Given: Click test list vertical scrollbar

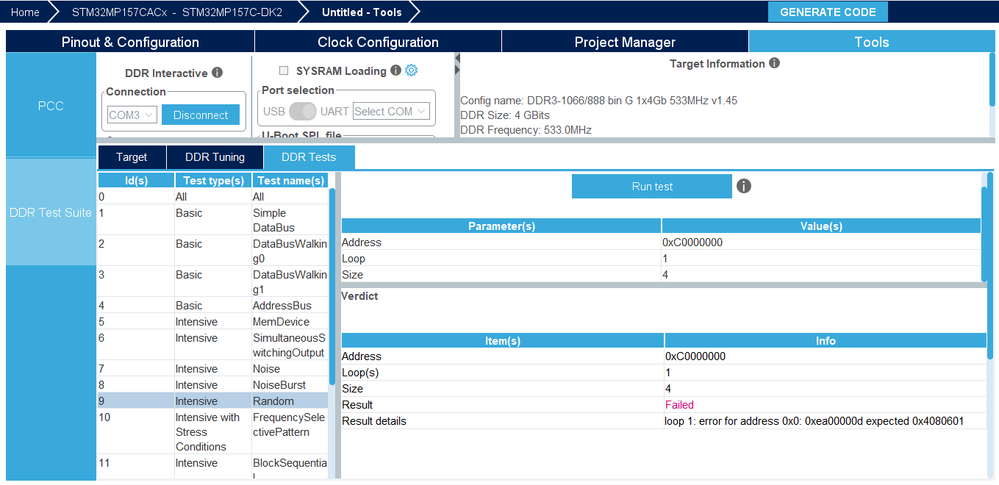Looking at the screenshot, I should click(332, 286).
